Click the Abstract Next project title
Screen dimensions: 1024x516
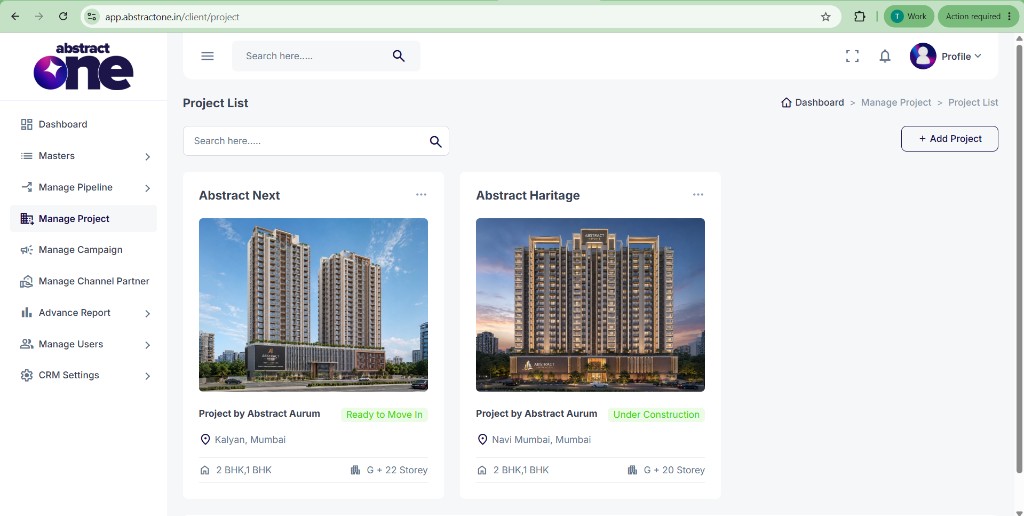point(239,195)
